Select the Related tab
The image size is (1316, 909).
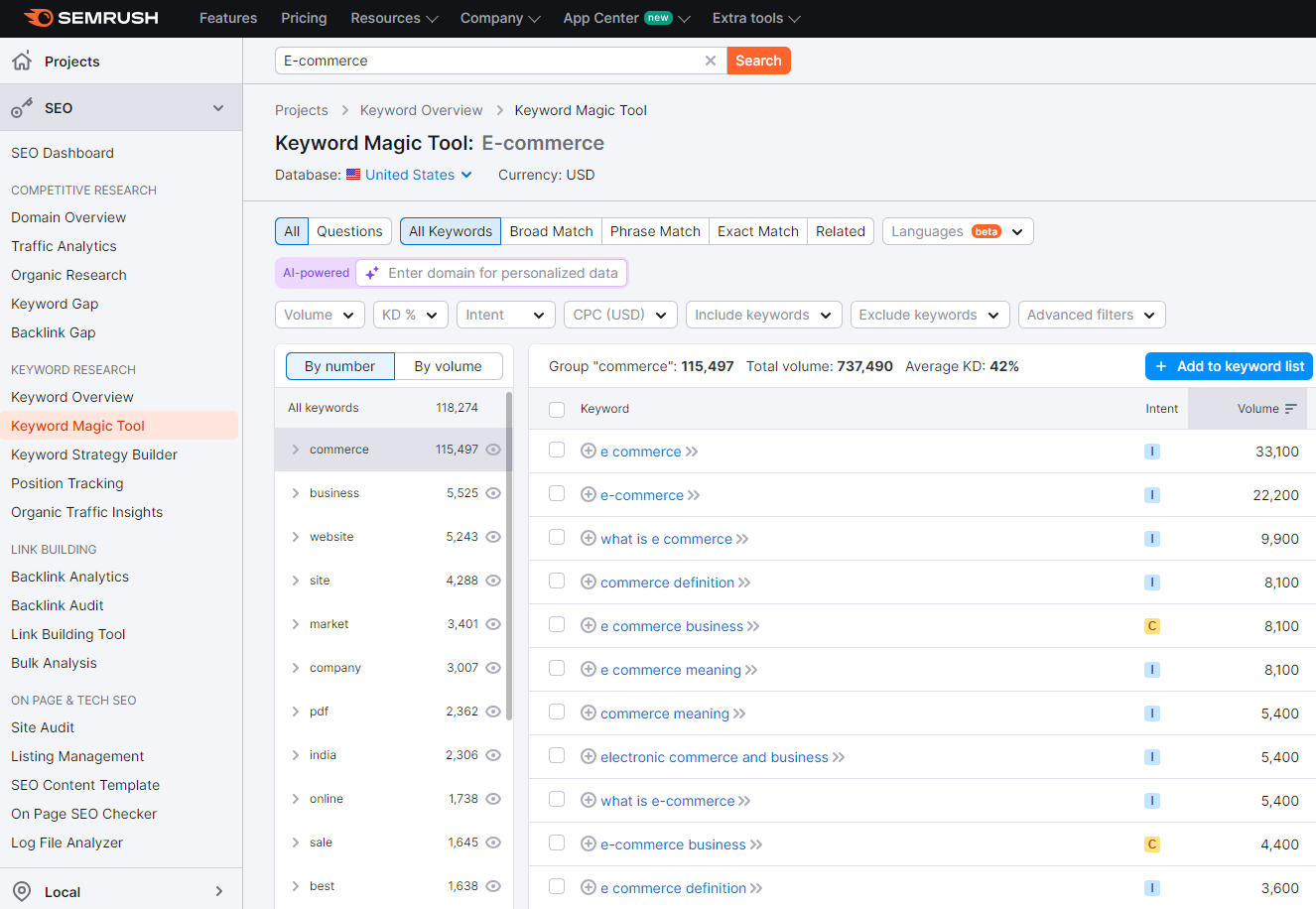(841, 231)
